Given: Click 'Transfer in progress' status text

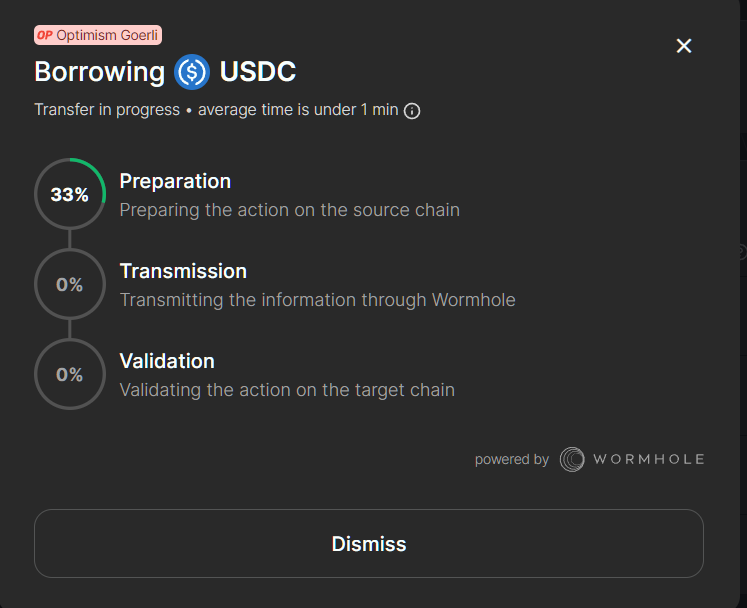Looking at the screenshot, I should pyautogui.click(x=107, y=110).
